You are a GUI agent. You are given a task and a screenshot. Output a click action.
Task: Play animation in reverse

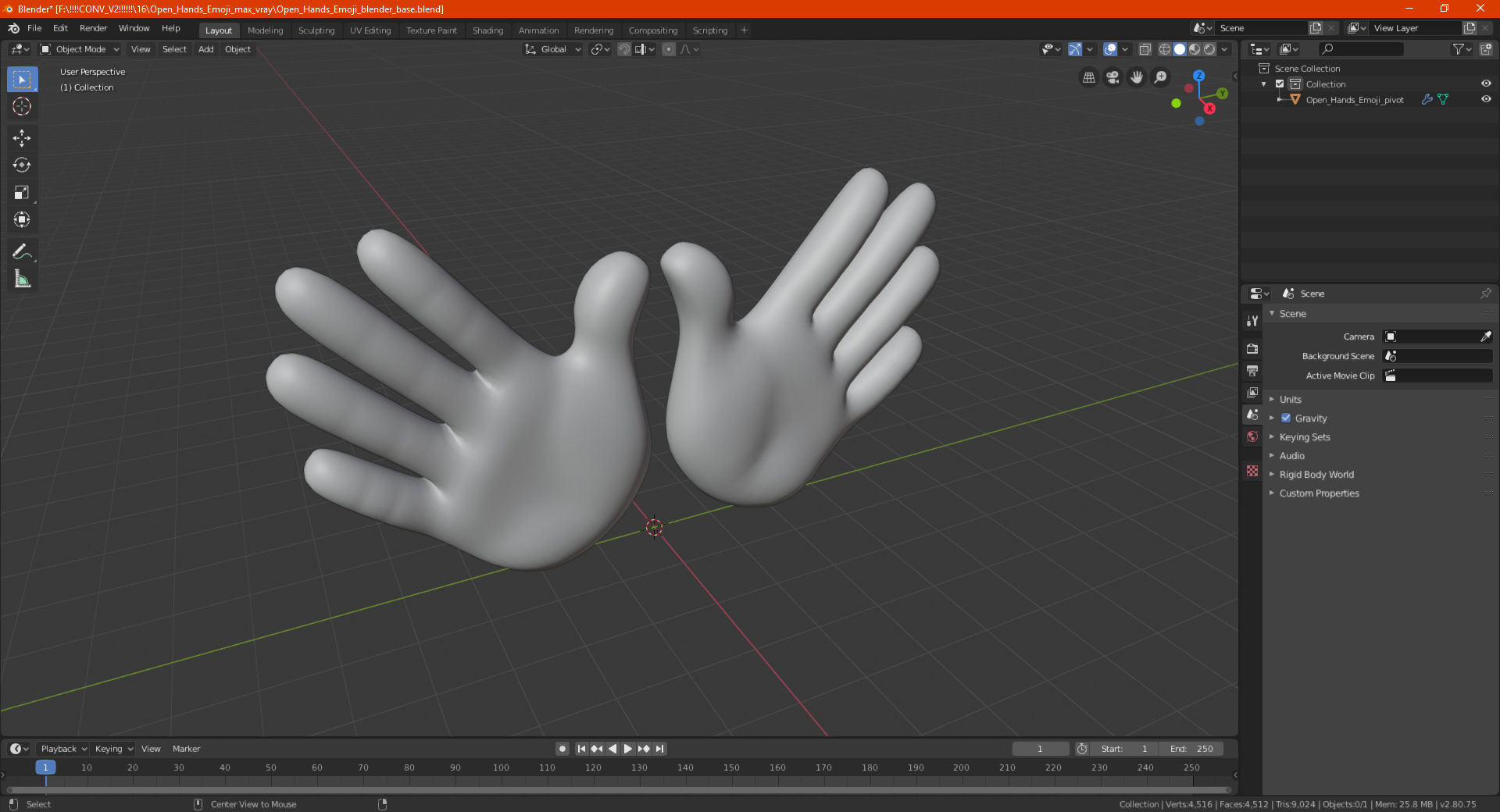pyautogui.click(x=612, y=749)
